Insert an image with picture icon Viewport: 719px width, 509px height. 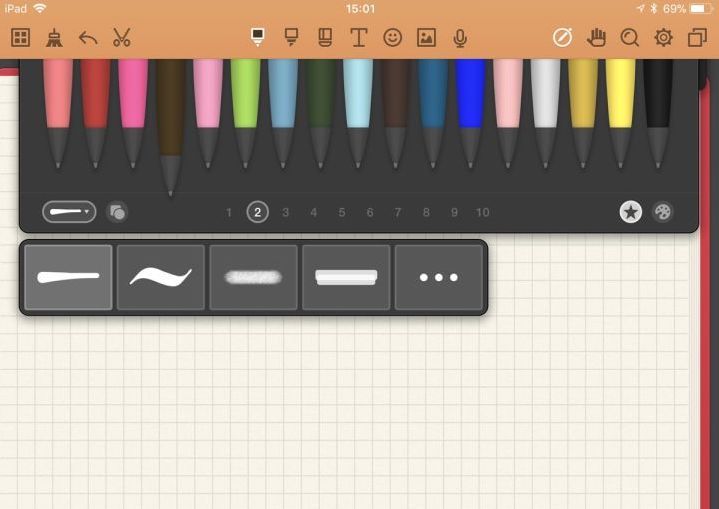tap(426, 38)
